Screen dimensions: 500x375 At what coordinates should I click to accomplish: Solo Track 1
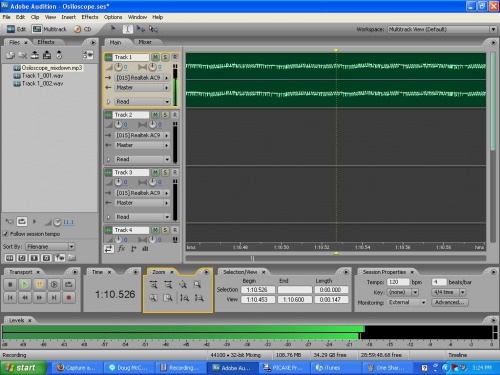point(165,57)
